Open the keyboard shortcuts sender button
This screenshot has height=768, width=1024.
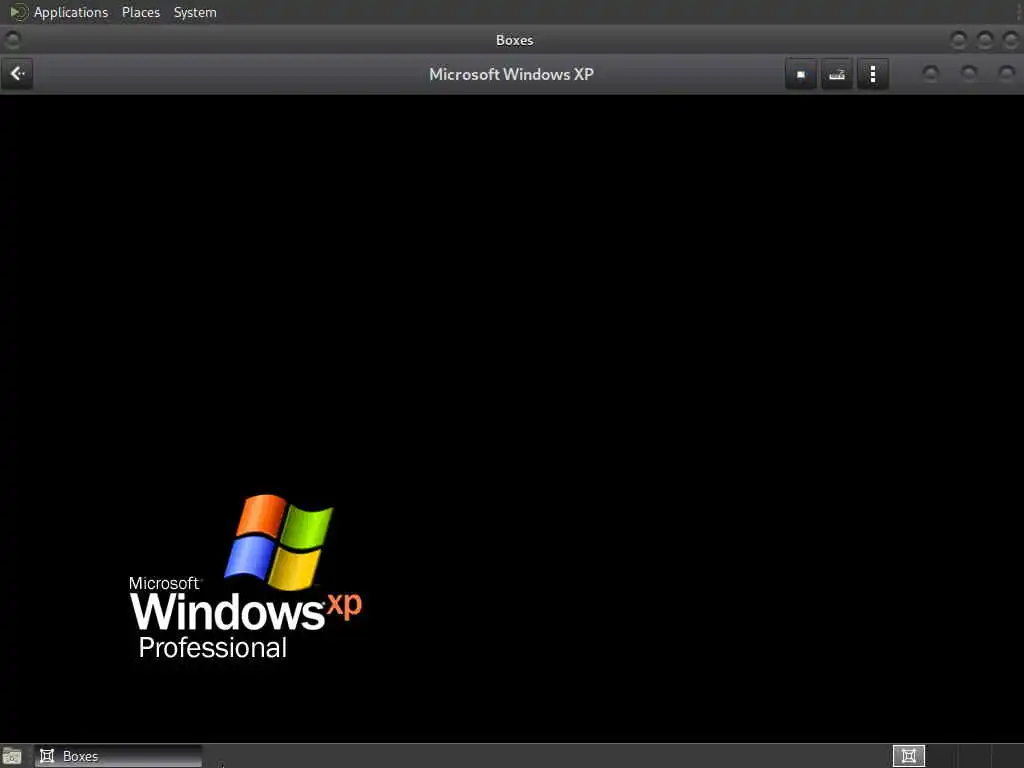837,74
